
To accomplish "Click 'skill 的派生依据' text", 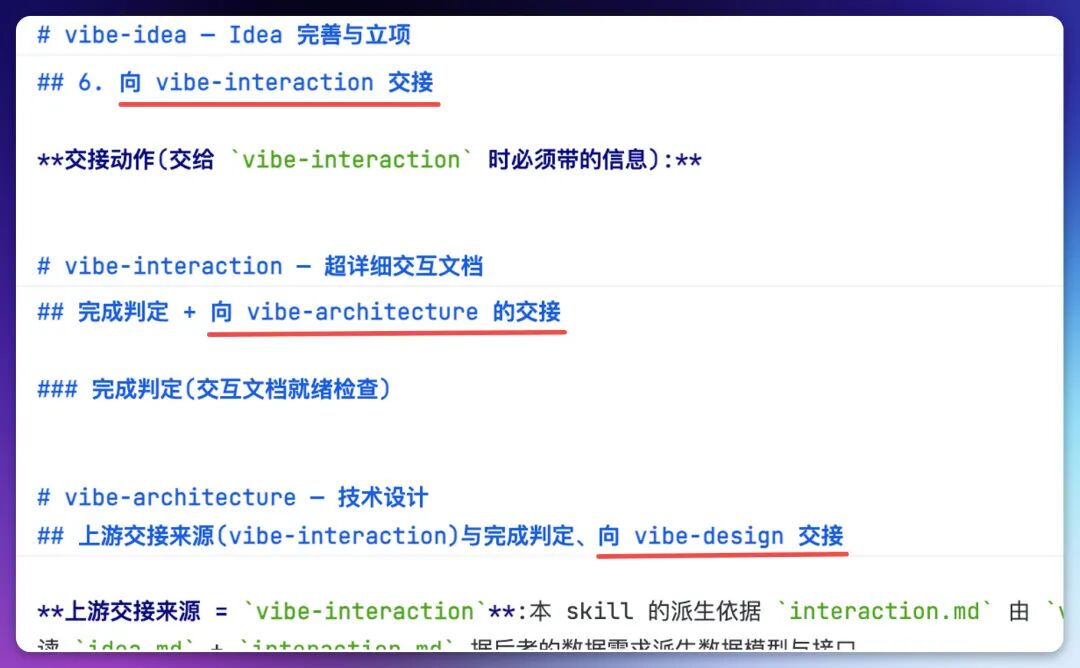I will click(663, 611).
